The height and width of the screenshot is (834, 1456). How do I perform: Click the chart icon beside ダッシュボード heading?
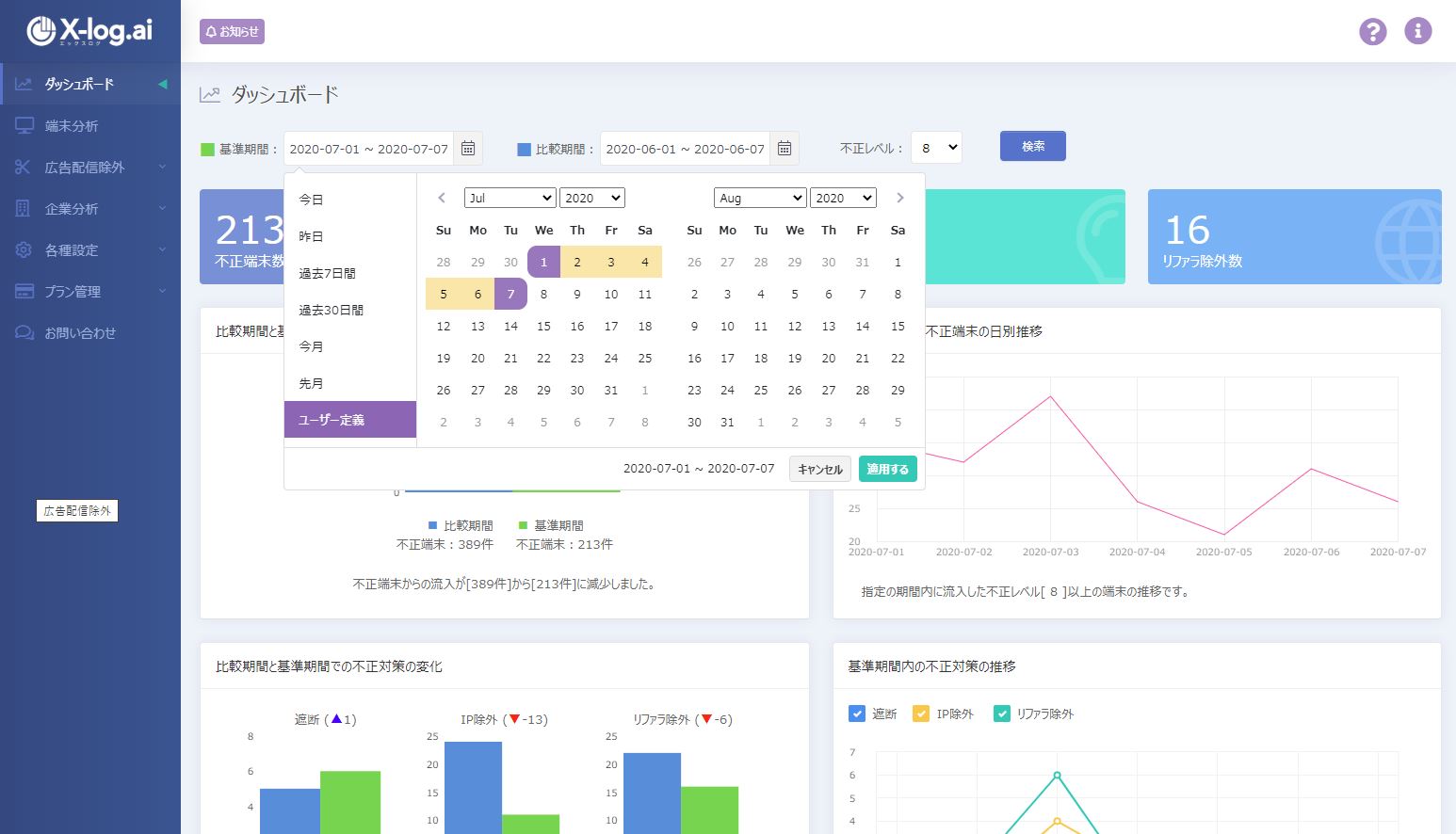[210, 94]
